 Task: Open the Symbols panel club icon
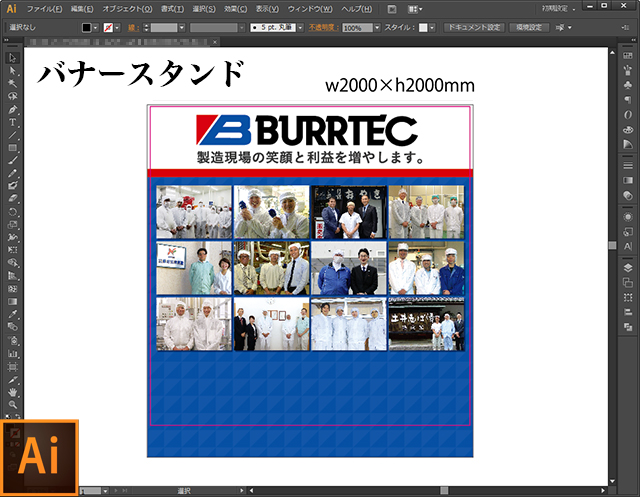point(628,85)
